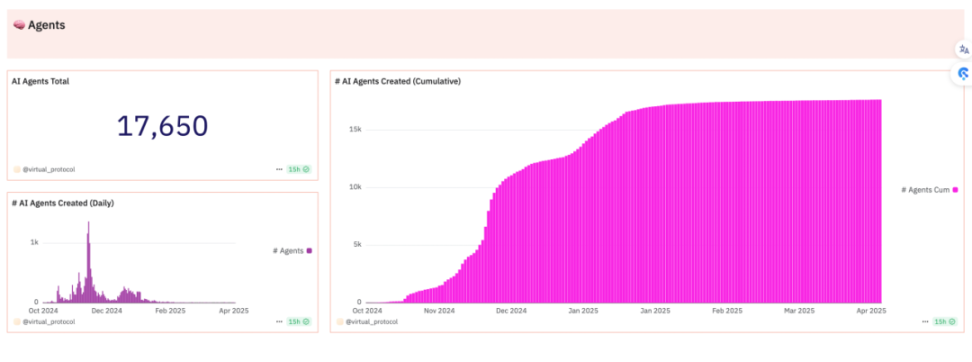Image resolution: width=972 pixels, height=362 pixels.
Task: Click '15k' axis label on Cumulative chart
Action: tap(354, 130)
